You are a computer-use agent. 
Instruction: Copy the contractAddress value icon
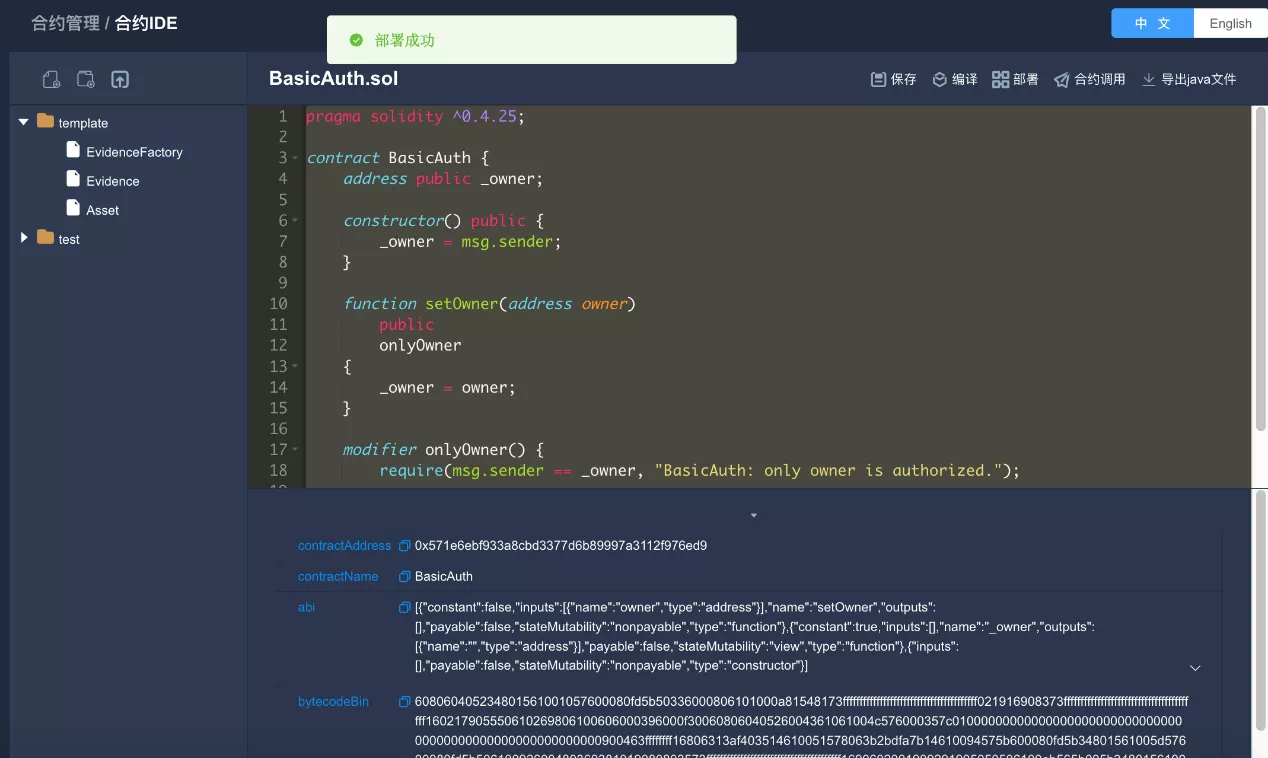click(405, 546)
